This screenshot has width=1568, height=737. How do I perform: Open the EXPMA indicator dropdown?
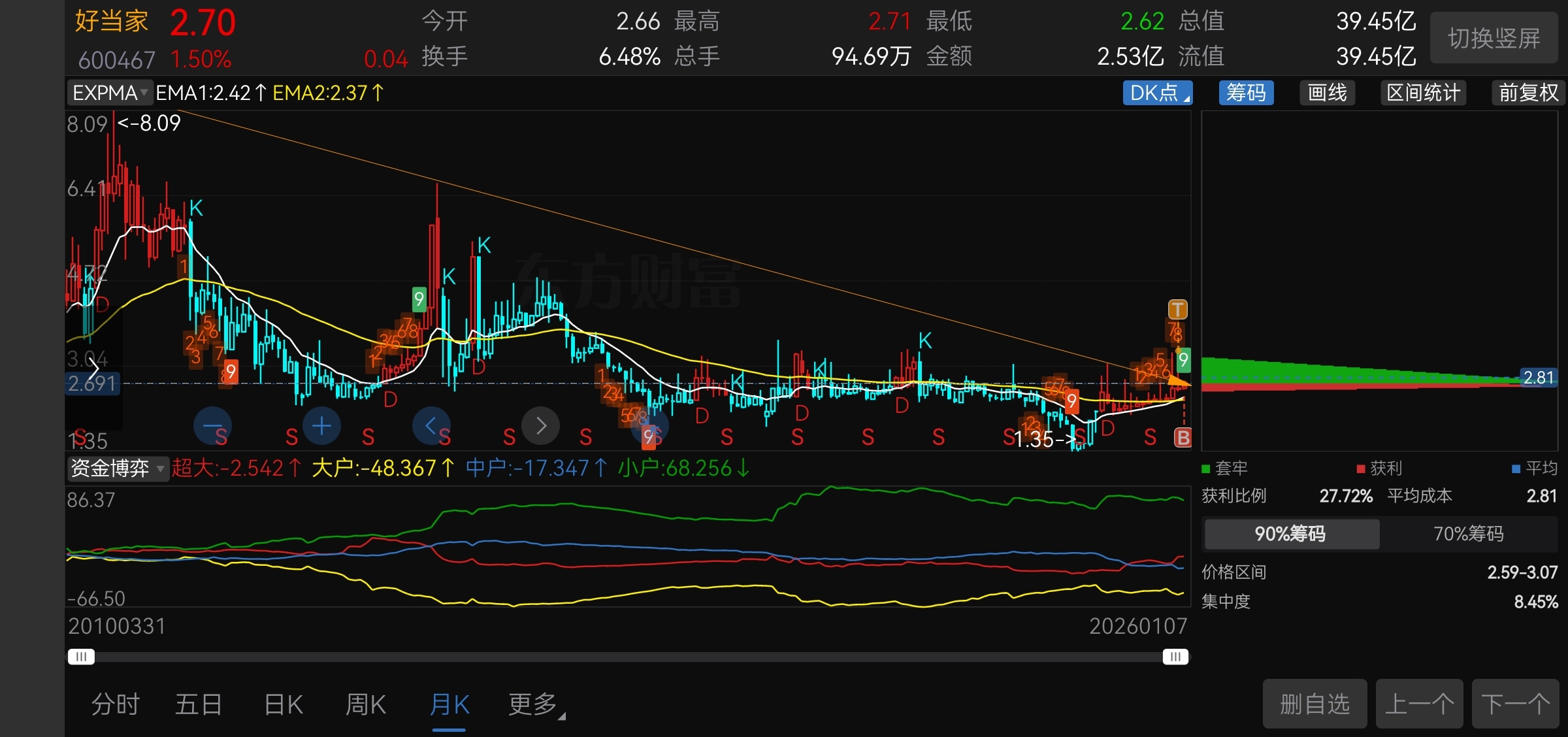coord(110,93)
